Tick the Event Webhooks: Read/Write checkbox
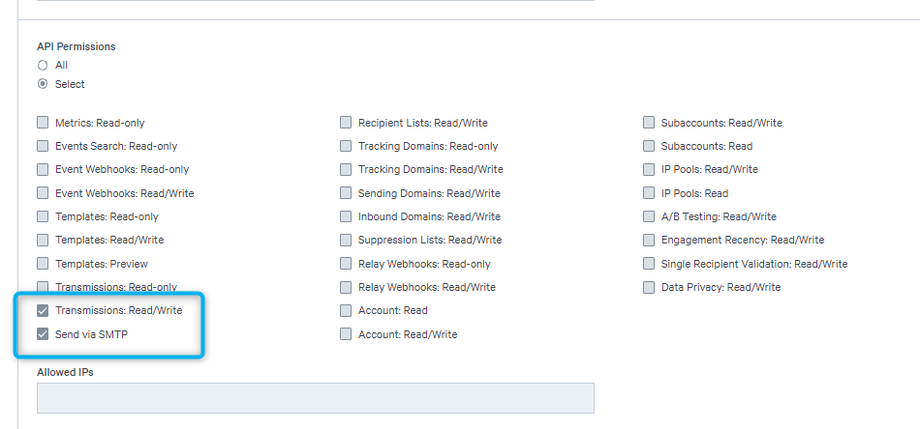The image size is (920, 429). pos(43,193)
